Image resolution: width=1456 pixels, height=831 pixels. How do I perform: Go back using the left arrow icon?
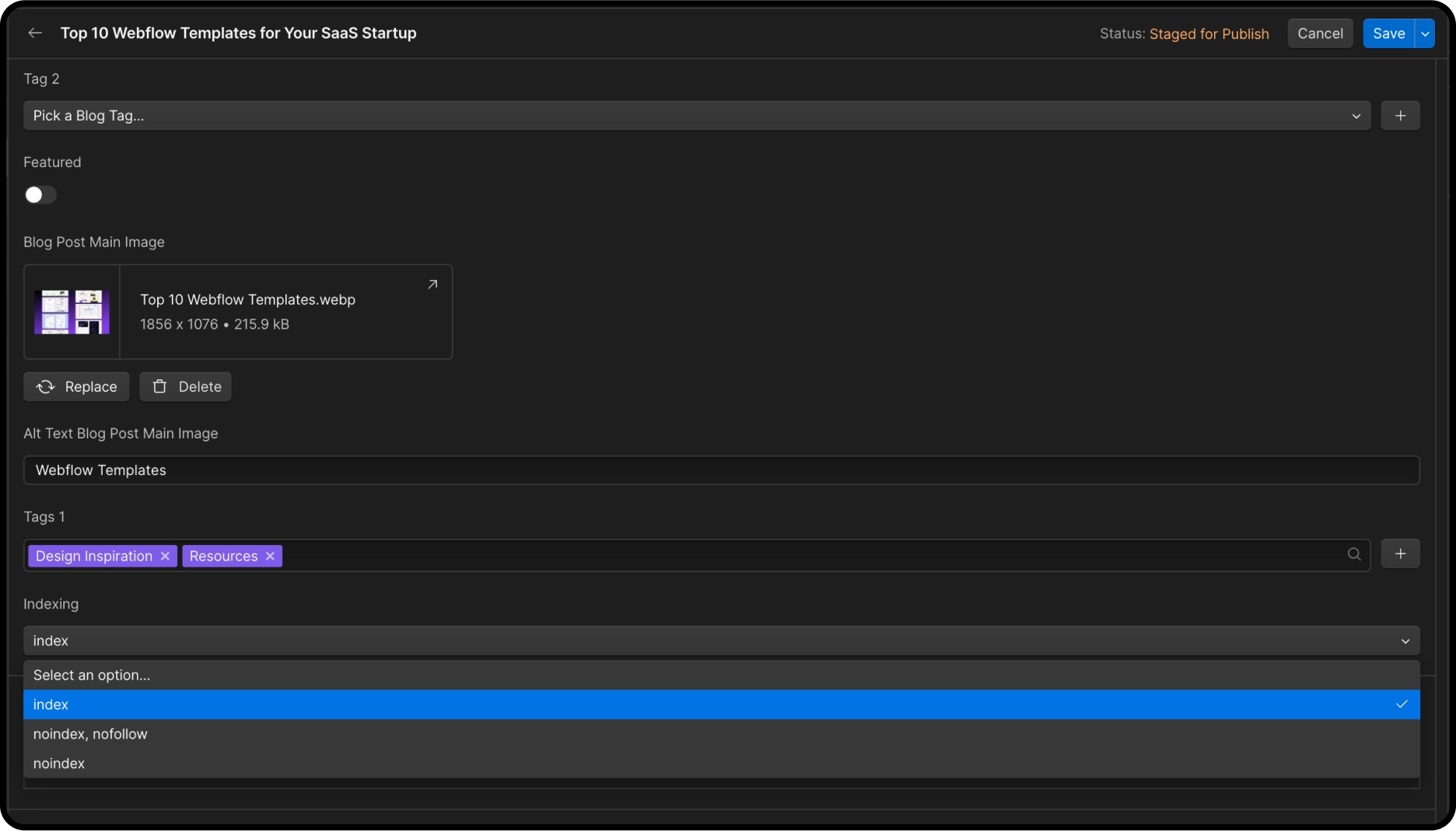(35, 33)
